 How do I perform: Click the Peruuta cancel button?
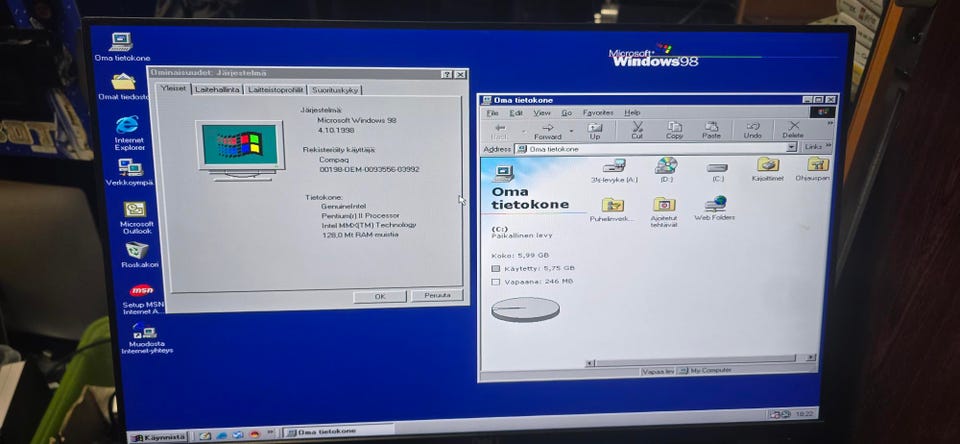437,295
